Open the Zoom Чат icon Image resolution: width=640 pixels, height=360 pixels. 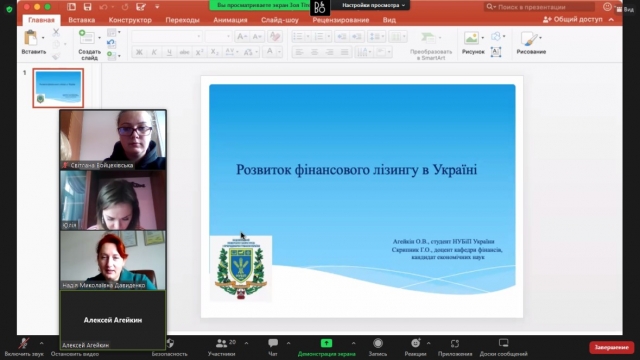pyautogui.click(x=273, y=343)
